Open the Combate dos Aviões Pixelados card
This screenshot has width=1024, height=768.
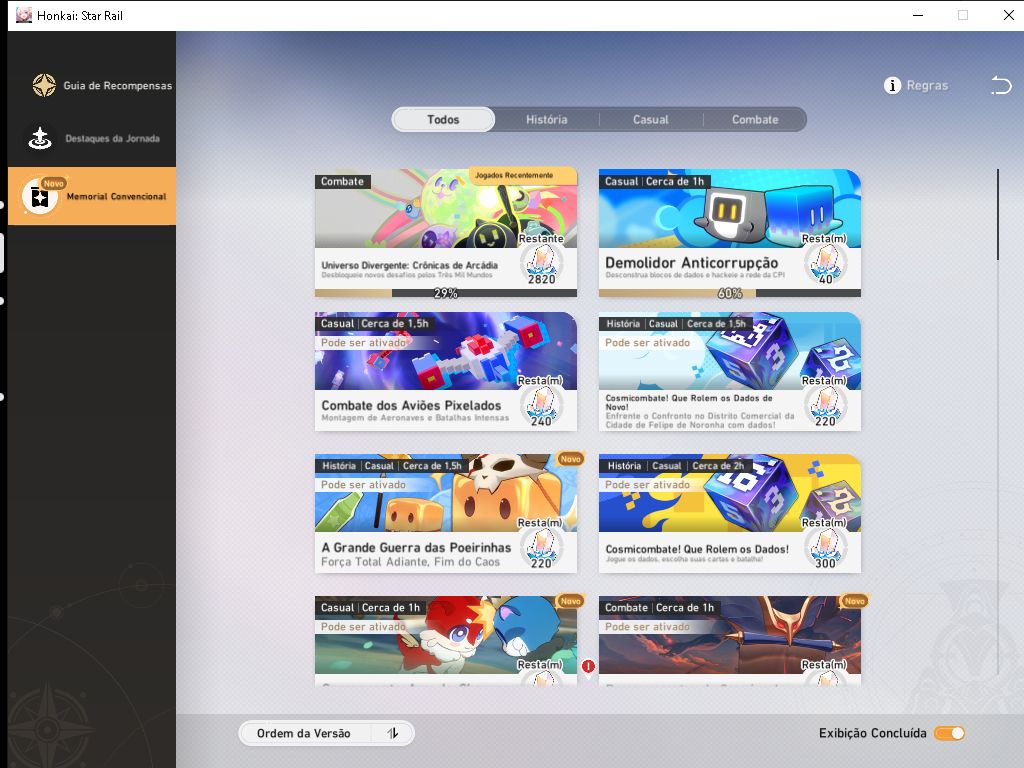[x=446, y=372]
